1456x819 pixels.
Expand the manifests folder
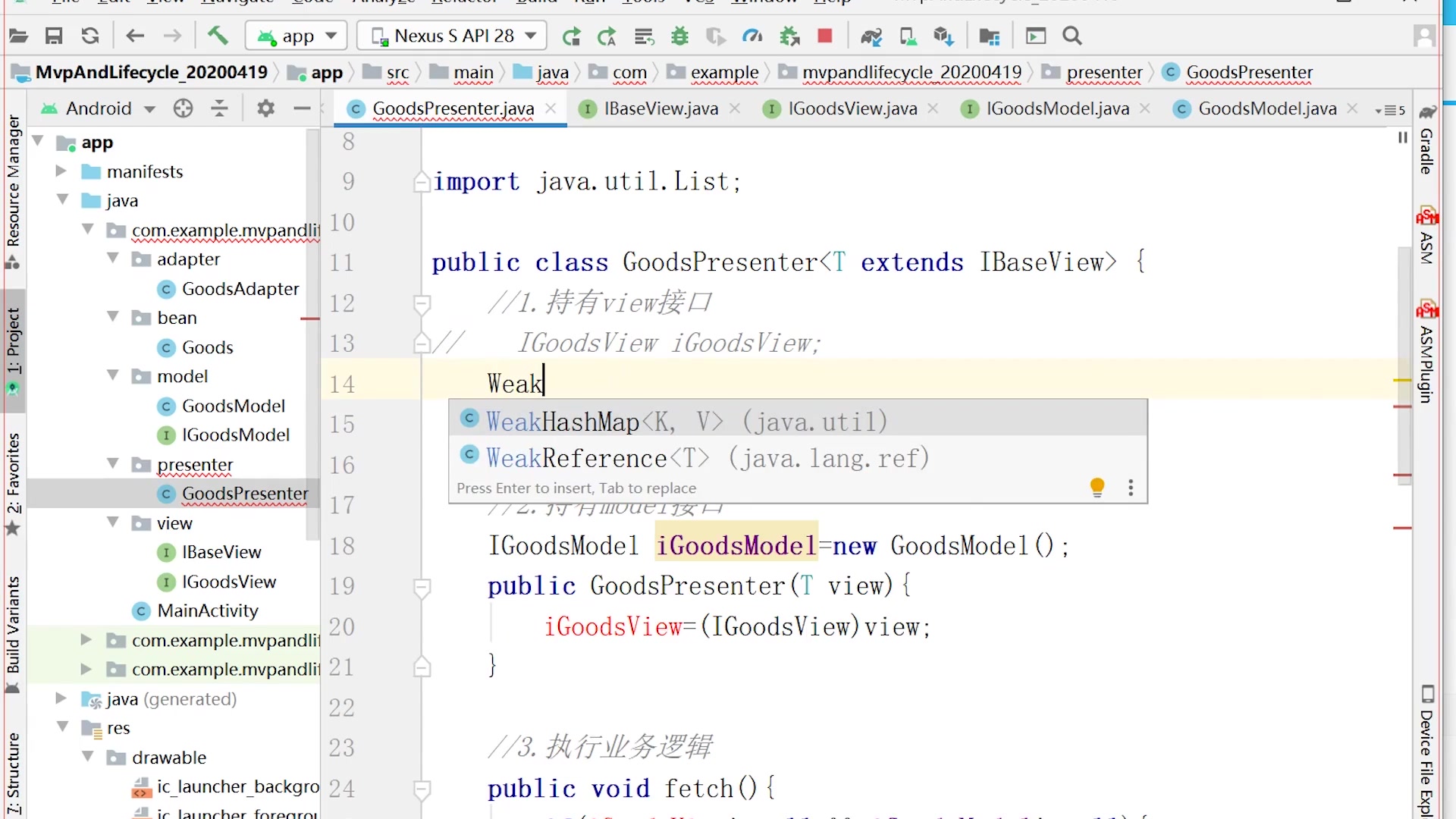[x=61, y=171]
